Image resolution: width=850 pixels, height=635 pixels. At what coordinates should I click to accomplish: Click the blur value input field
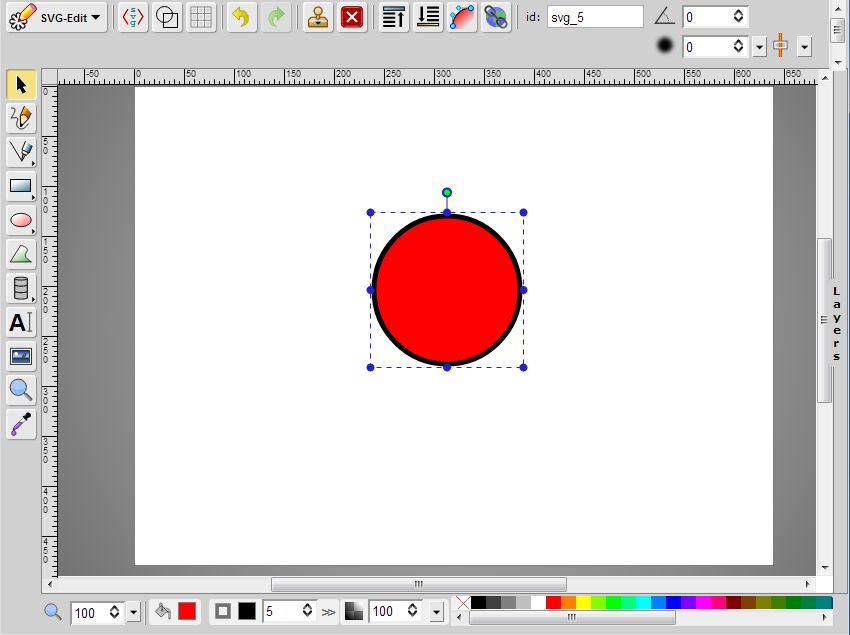(x=707, y=47)
